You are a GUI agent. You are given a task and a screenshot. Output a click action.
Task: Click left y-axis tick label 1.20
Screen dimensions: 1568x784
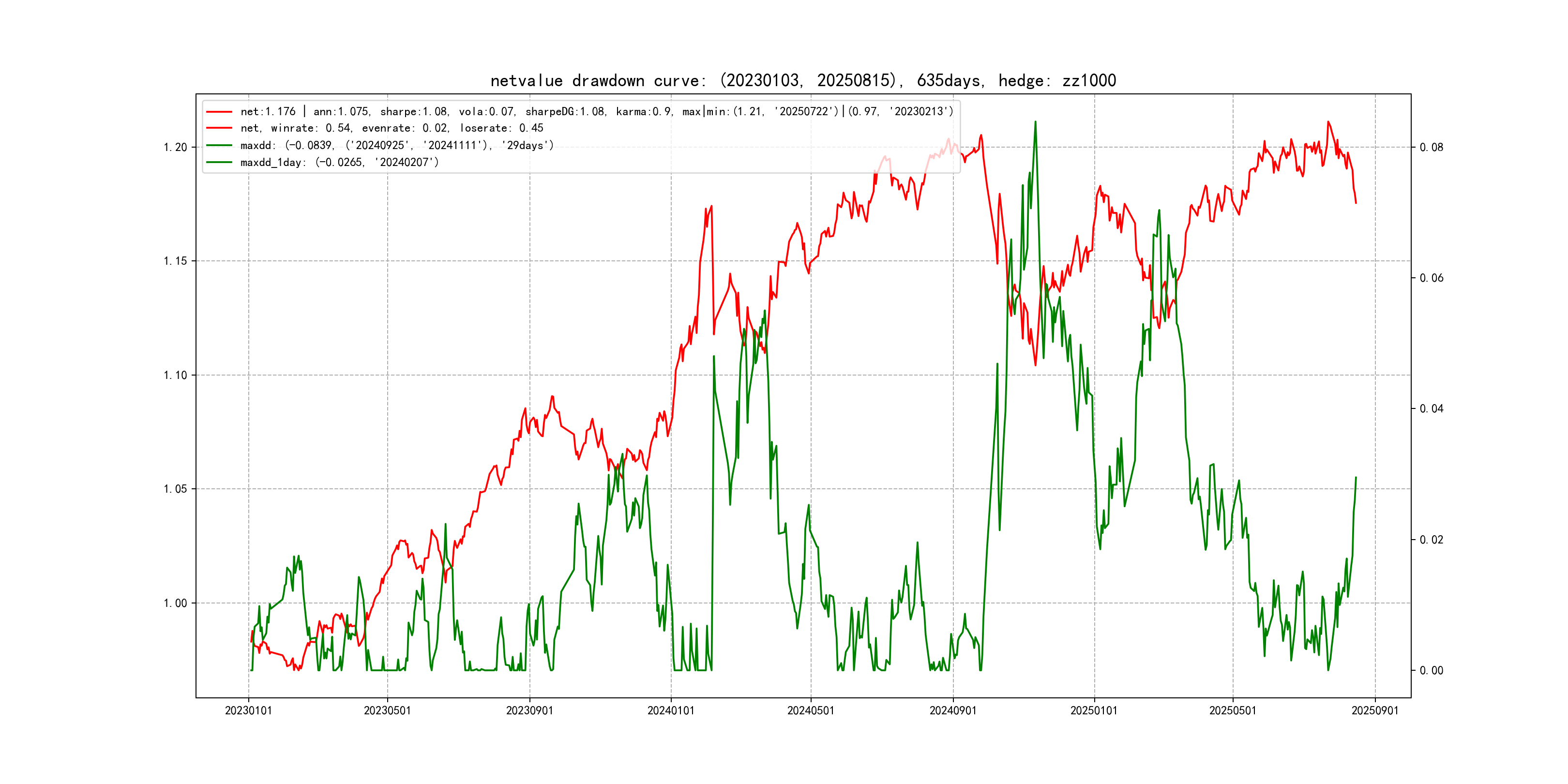pyautogui.click(x=175, y=147)
